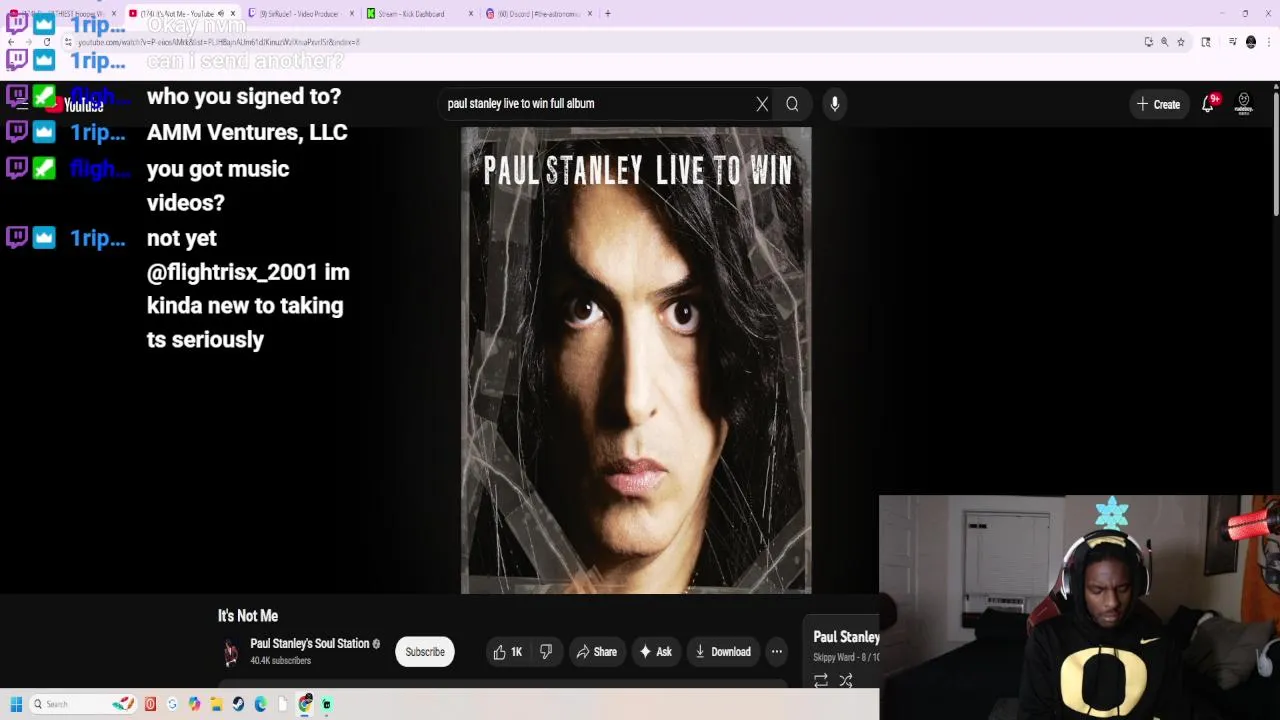The height and width of the screenshot is (720, 1280).
Task: Click the install app icon in address bar
Action: tap(1149, 42)
